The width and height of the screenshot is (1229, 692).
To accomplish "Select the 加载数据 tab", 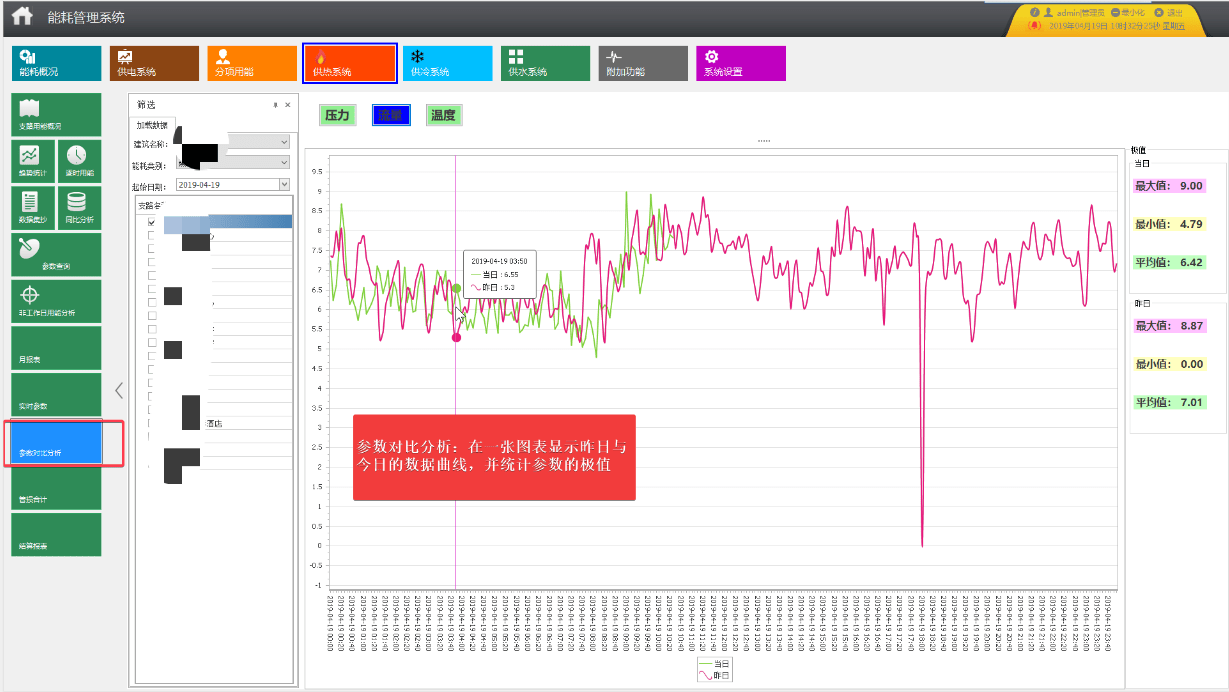I will pos(153,126).
